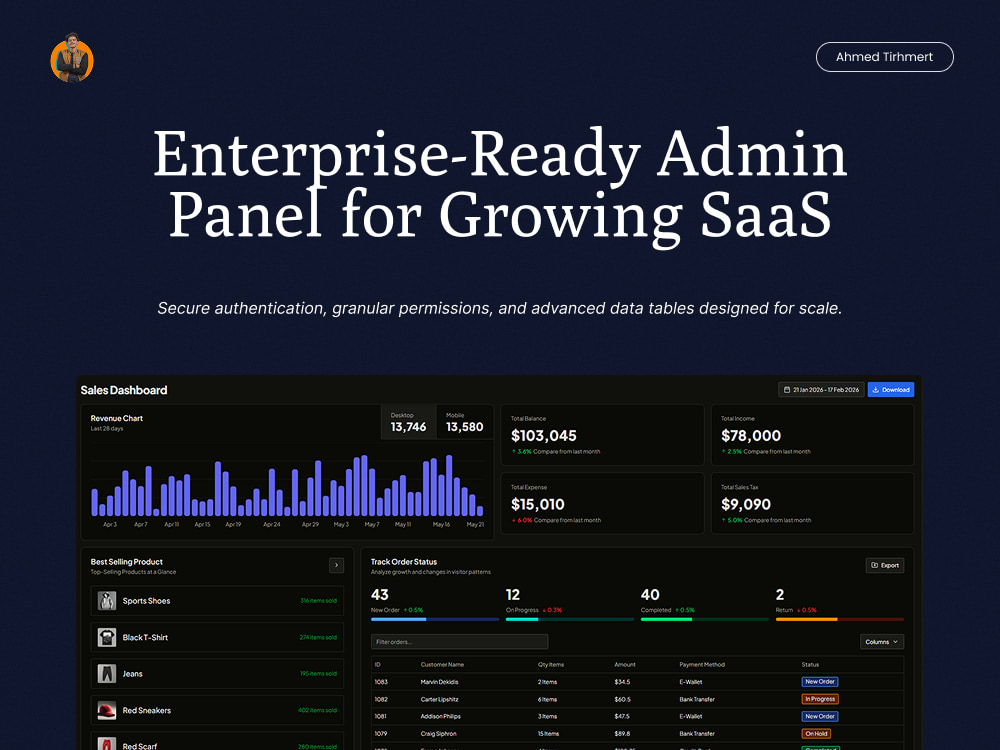Click the $89.8 amount cell

coord(622,733)
